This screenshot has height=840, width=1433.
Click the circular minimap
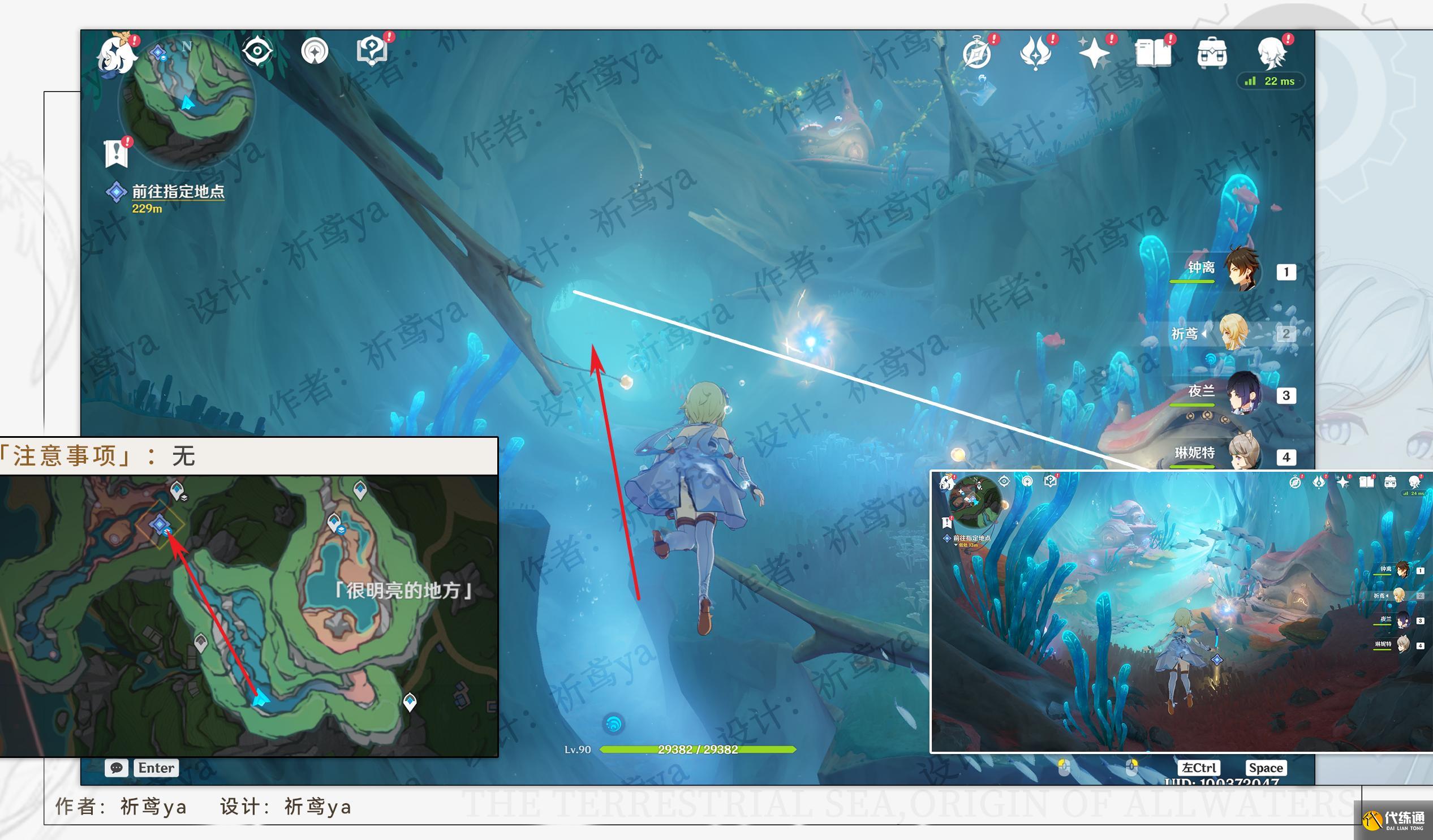pyautogui.click(x=187, y=101)
